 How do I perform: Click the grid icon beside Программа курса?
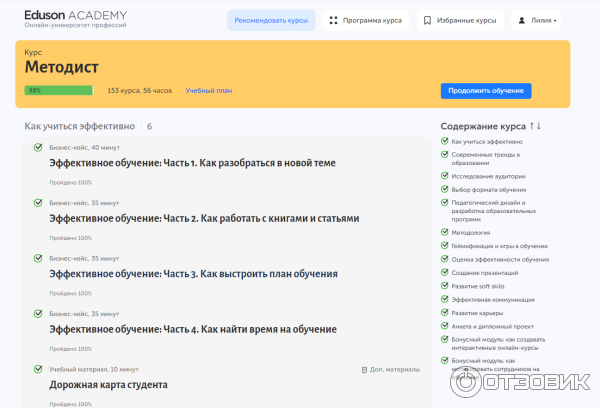coord(334,20)
